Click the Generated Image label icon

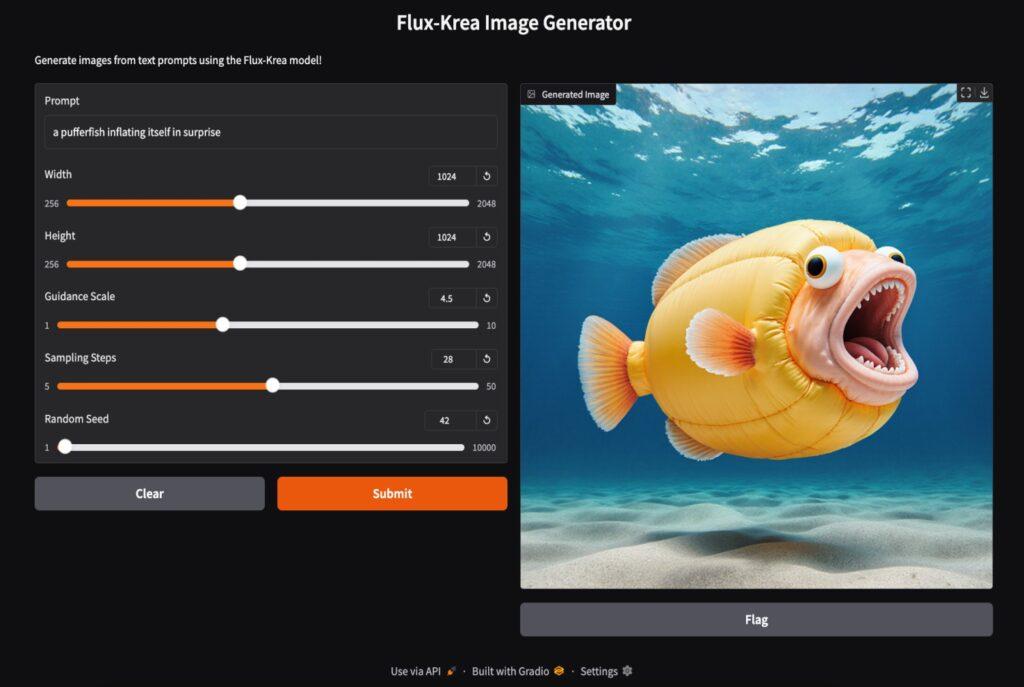(532, 94)
